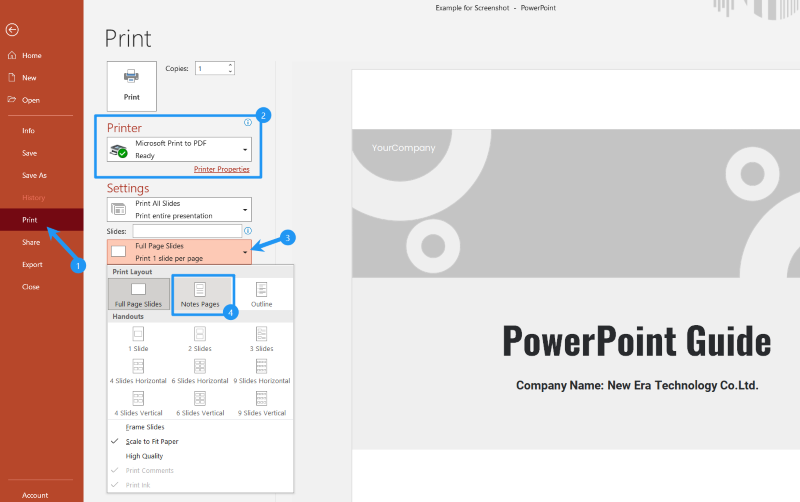
Task: Click into the Slides range field
Action: coord(187,231)
